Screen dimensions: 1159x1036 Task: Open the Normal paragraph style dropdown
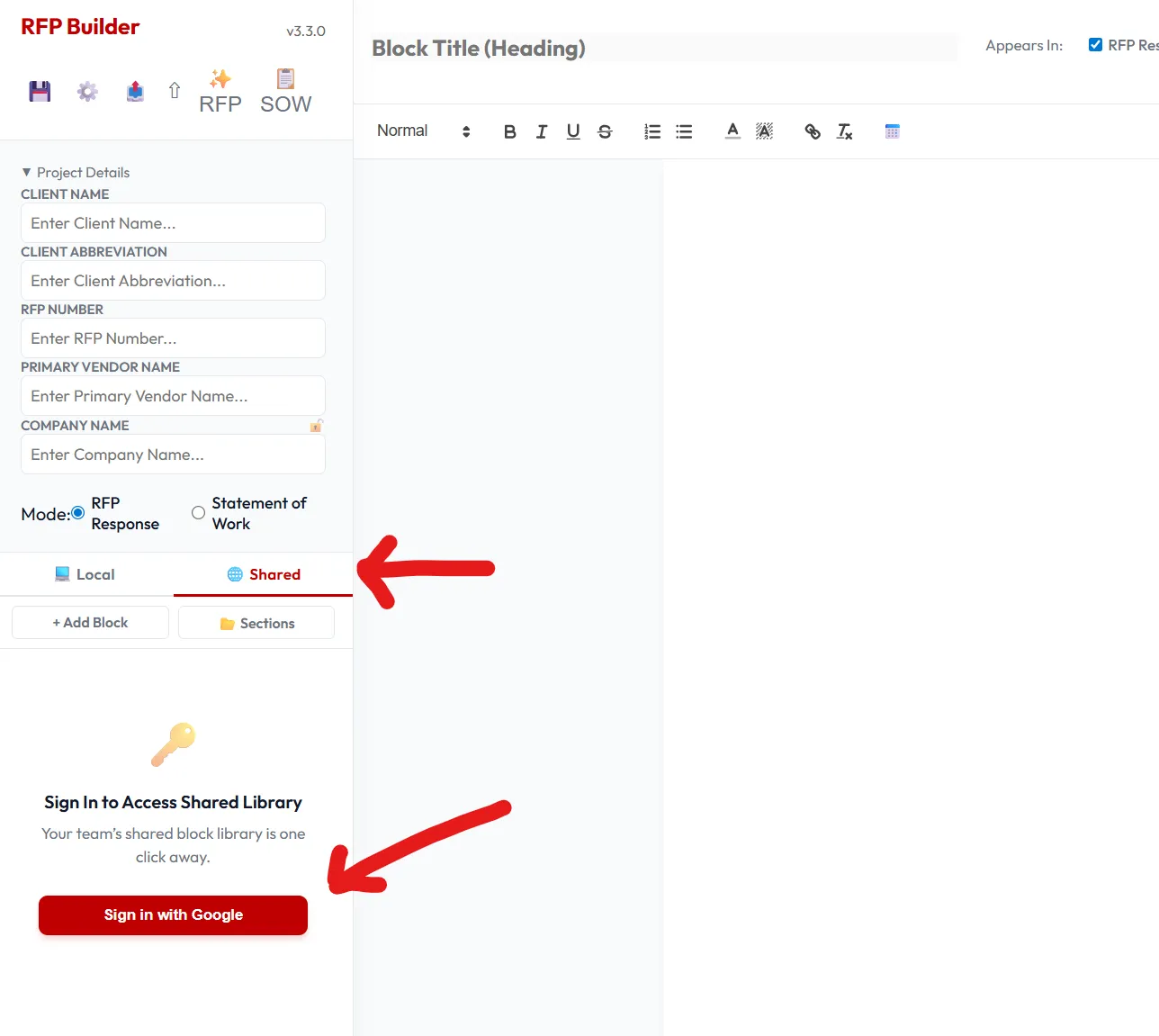tap(423, 131)
